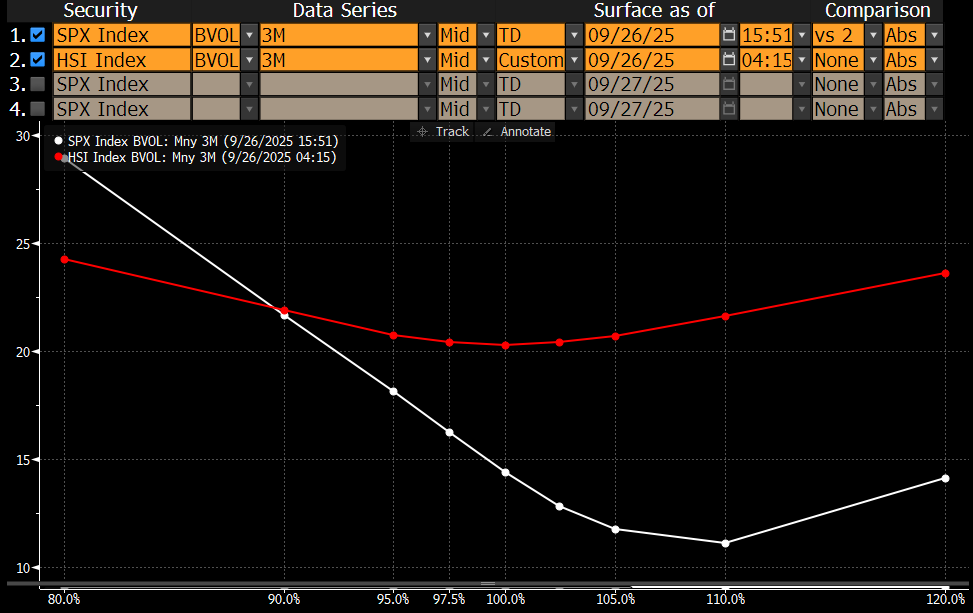
Task: Expand row 1 3M tenor dropdown
Action: point(427,35)
